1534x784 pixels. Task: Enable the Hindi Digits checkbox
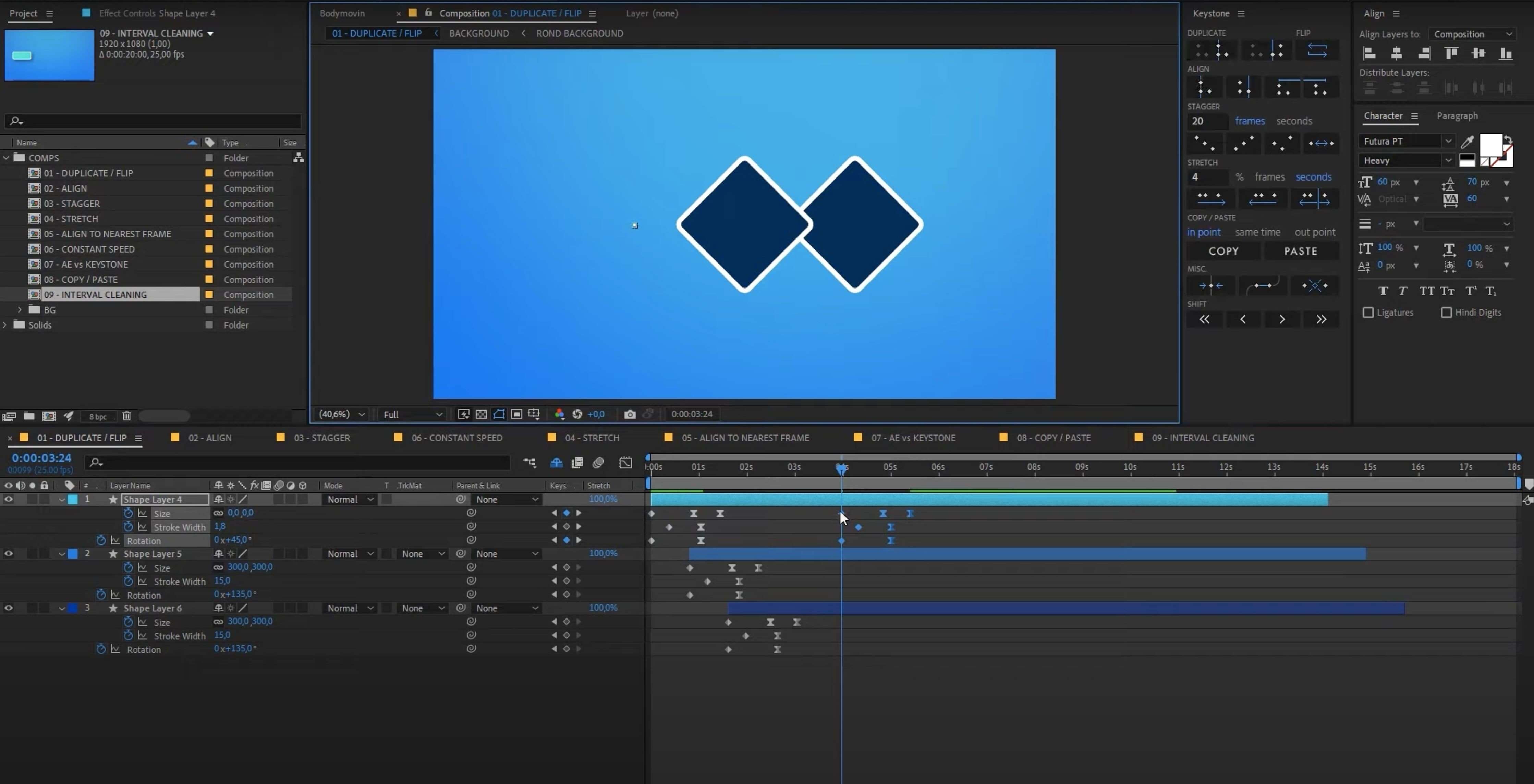coord(1446,313)
